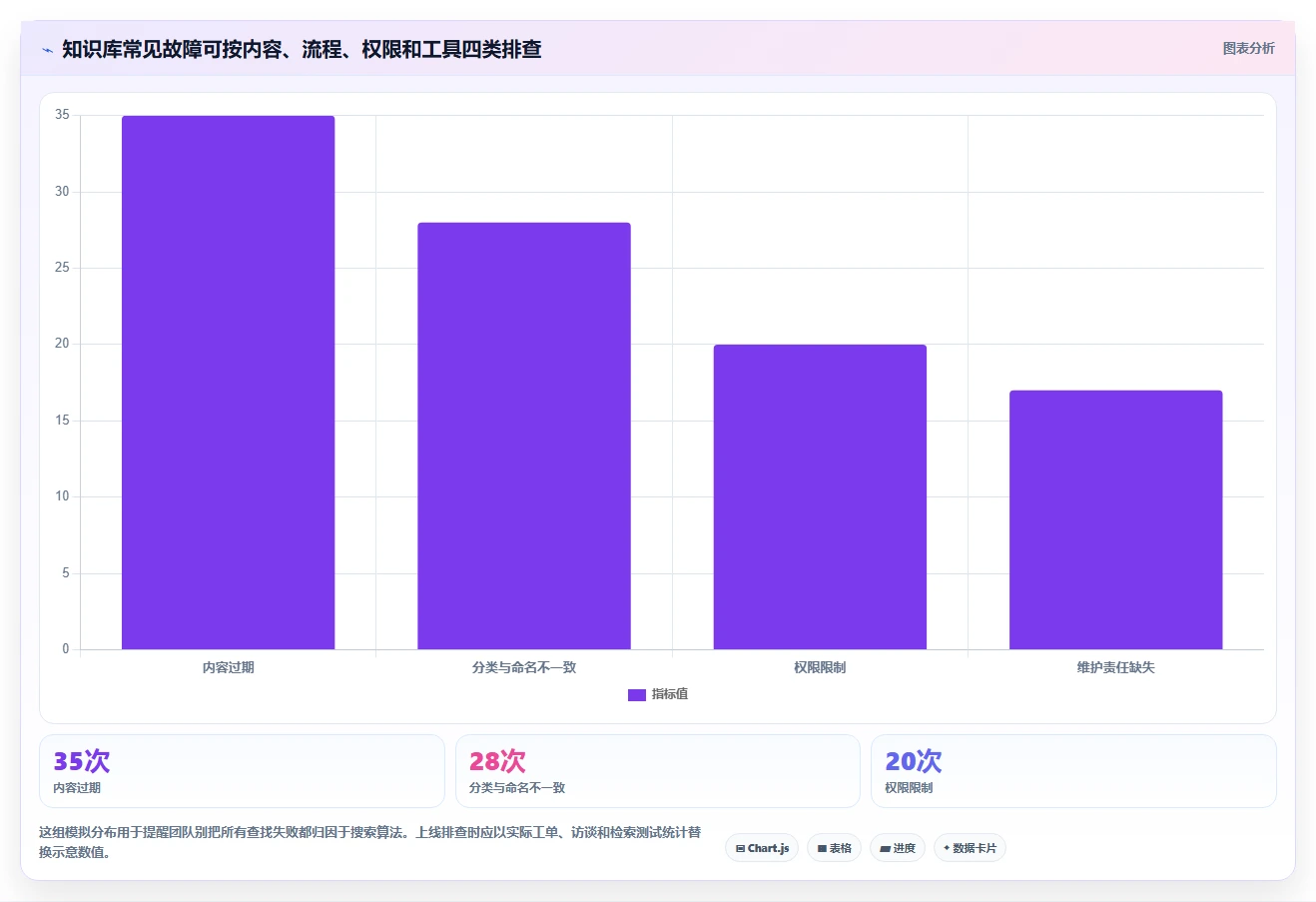This screenshot has width=1316, height=902.
Task: Open the 28次 data card
Action: (658, 771)
